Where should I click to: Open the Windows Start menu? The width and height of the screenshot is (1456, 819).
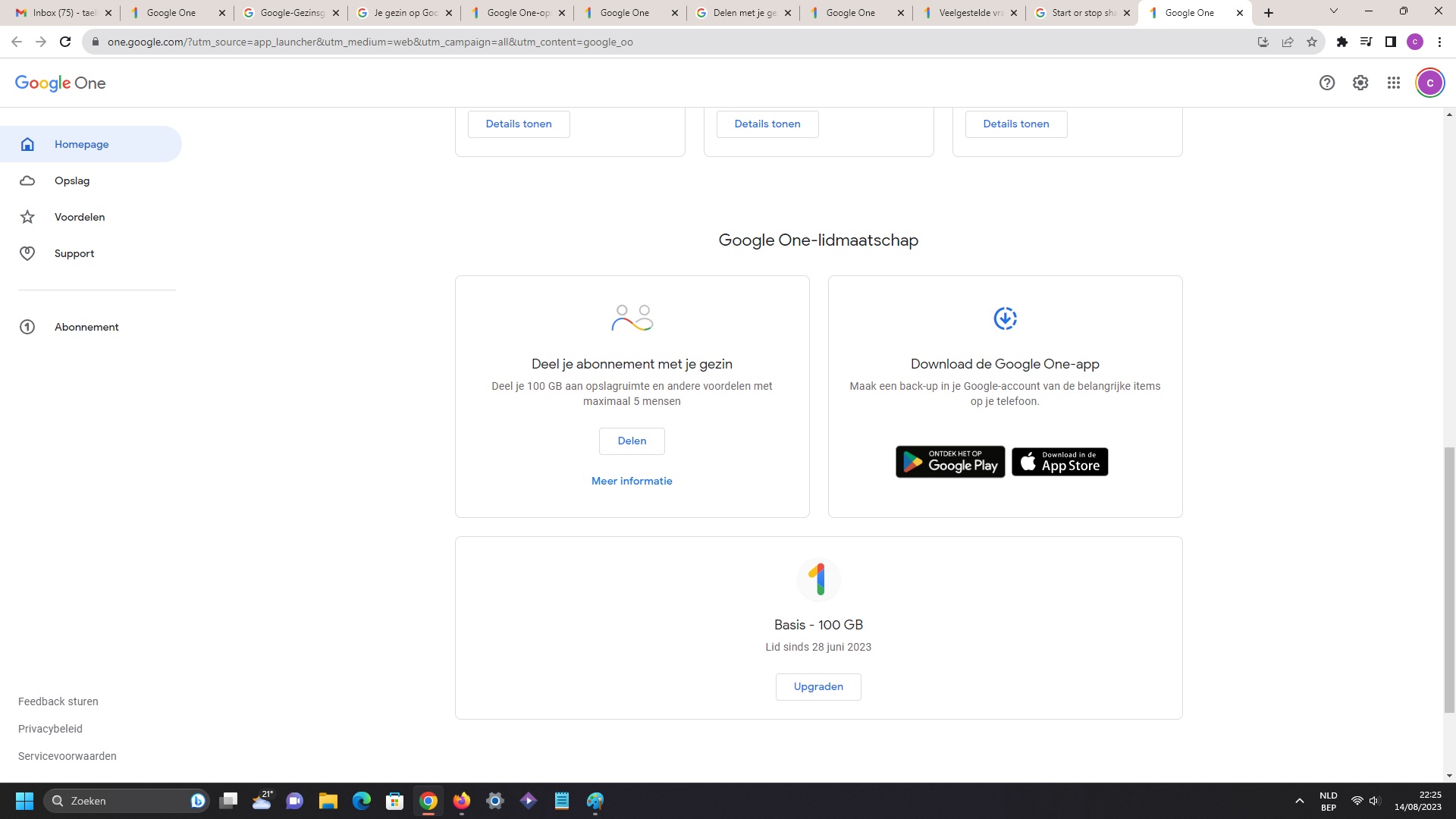24,801
